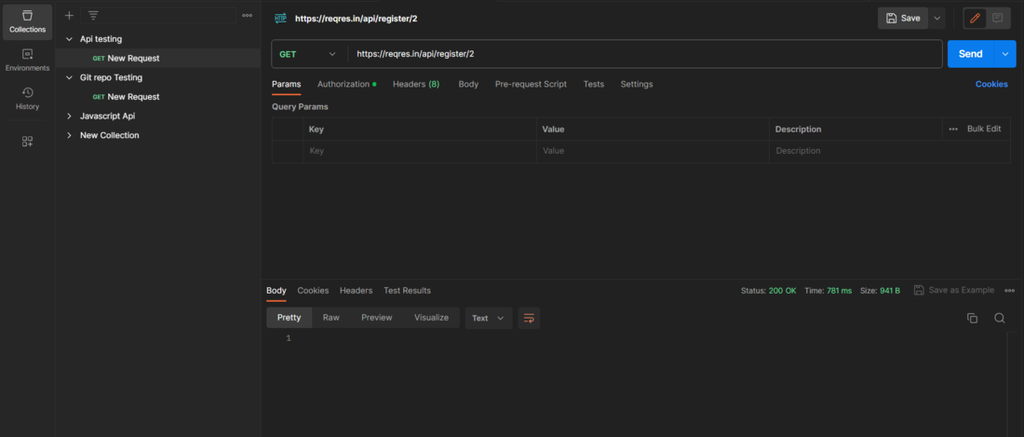This screenshot has width=1024, height=437.
Task: Click the filter icon in collections sidebar
Action: [x=93, y=16]
